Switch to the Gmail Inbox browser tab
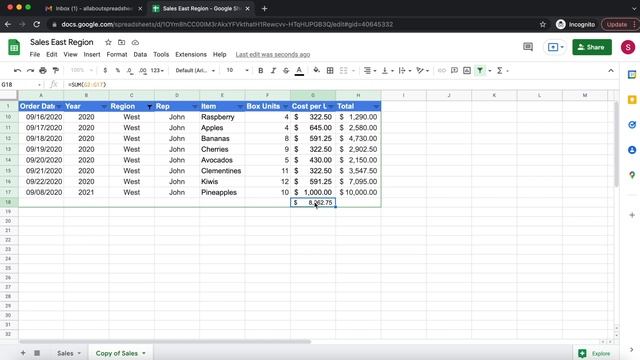 pos(93,8)
